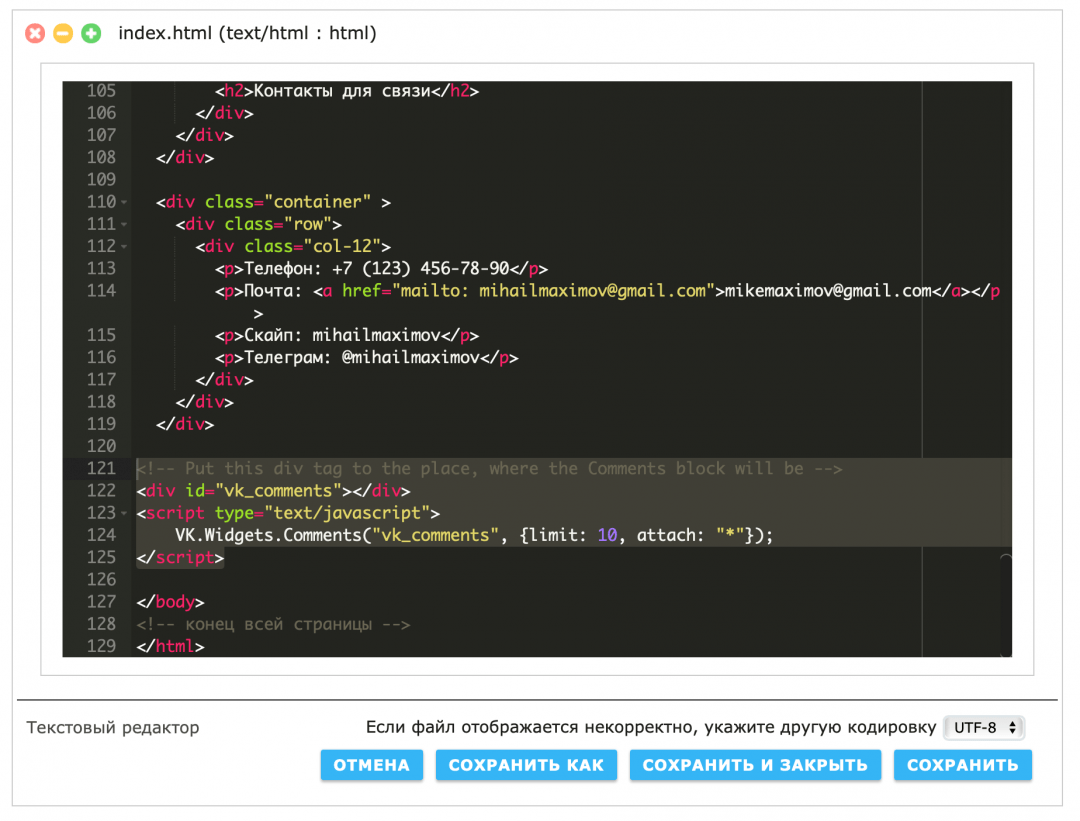Image resolution: width=1080 pixels, height=821 pixels.
Task: Click the green maximize window icon
Action: point(91,34)
